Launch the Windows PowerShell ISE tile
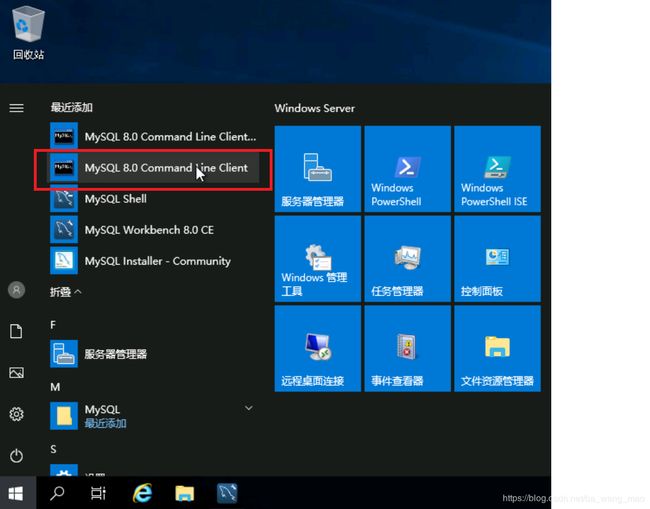 click(497, 169)
